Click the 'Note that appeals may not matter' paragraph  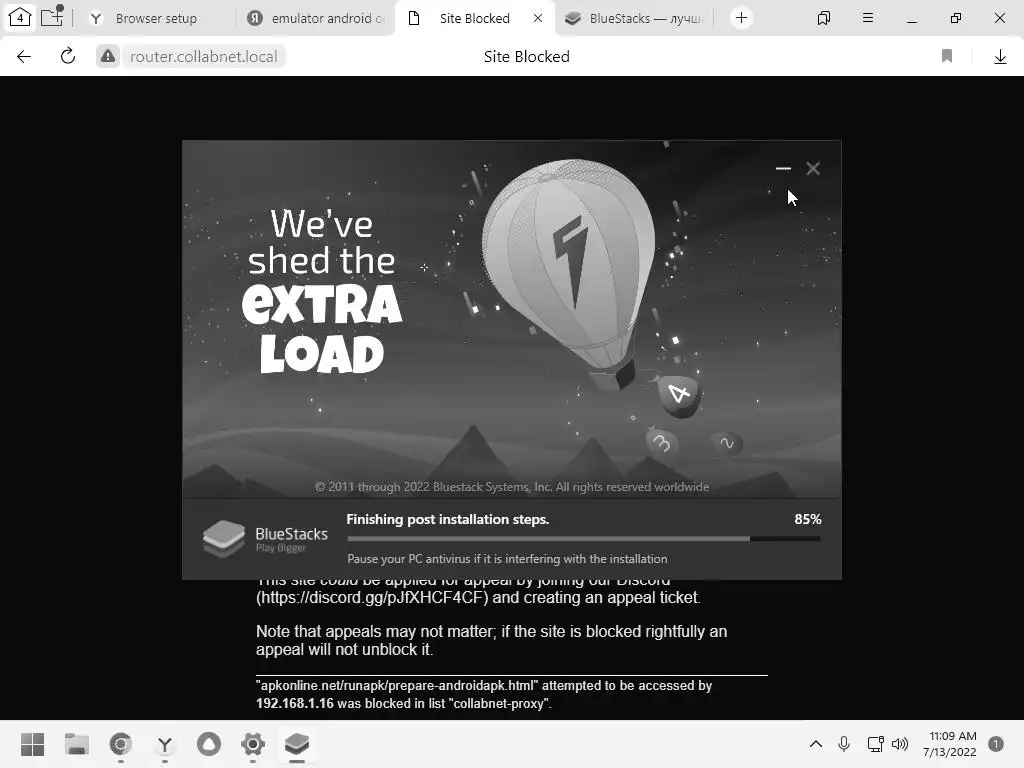click(491, 641)
